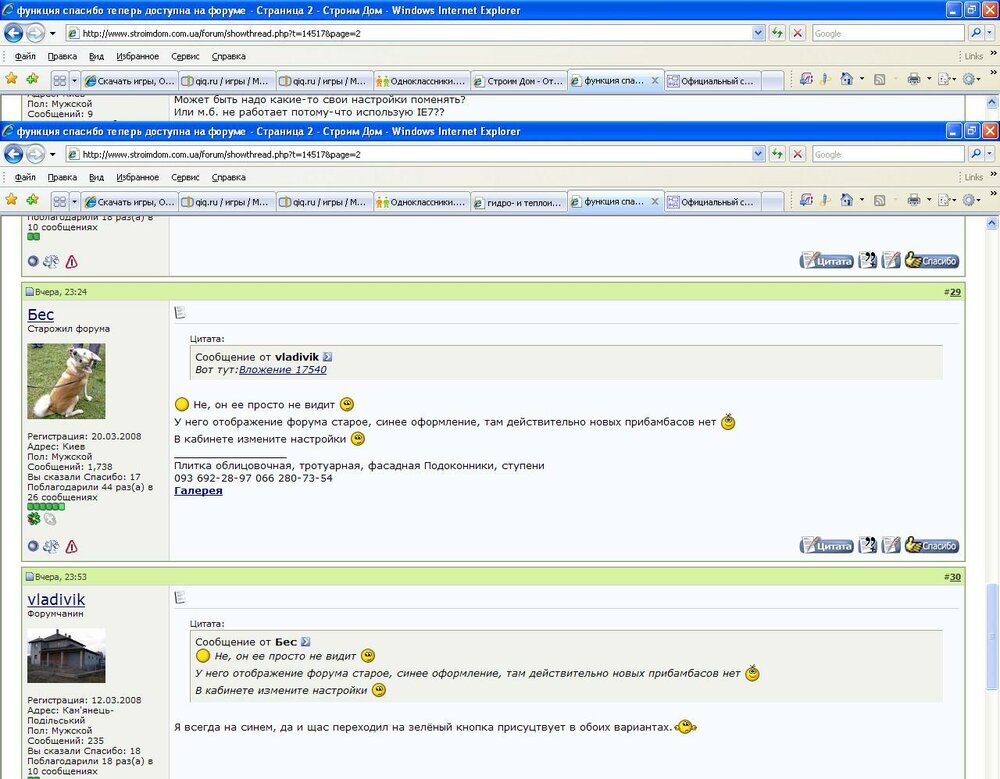Image resolution: width=1000 pixels, height=779 pixels.
Task: Open the Сервис menu in the front window
Action: 185,177
